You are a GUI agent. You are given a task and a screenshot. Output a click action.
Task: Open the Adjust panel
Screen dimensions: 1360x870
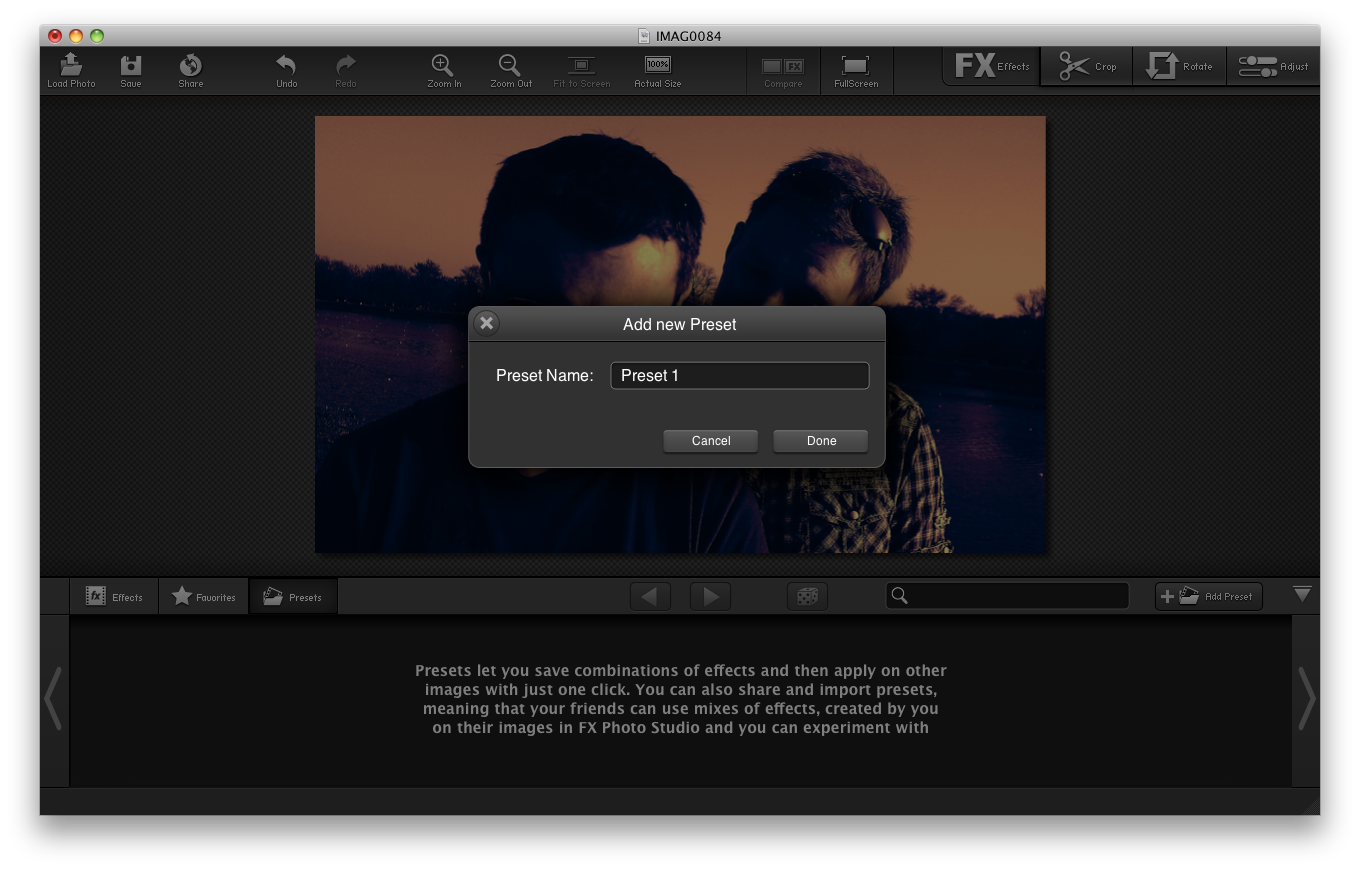(x=1273, y=65)
